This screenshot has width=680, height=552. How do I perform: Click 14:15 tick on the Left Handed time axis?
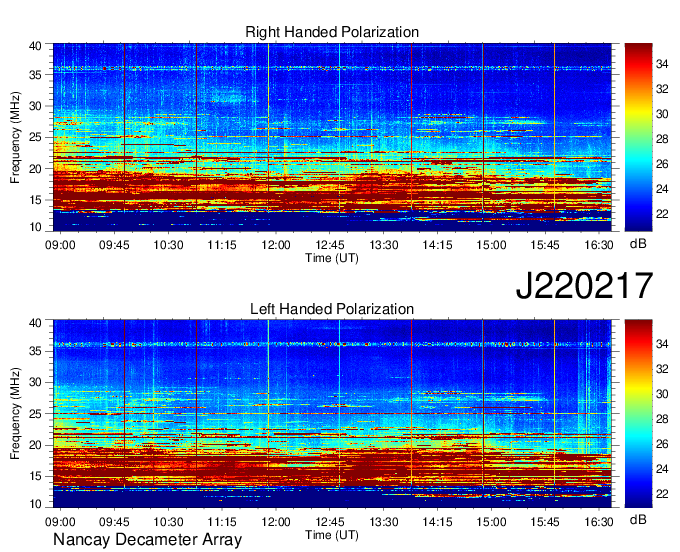pyautogui.click(x=438, y=522)
